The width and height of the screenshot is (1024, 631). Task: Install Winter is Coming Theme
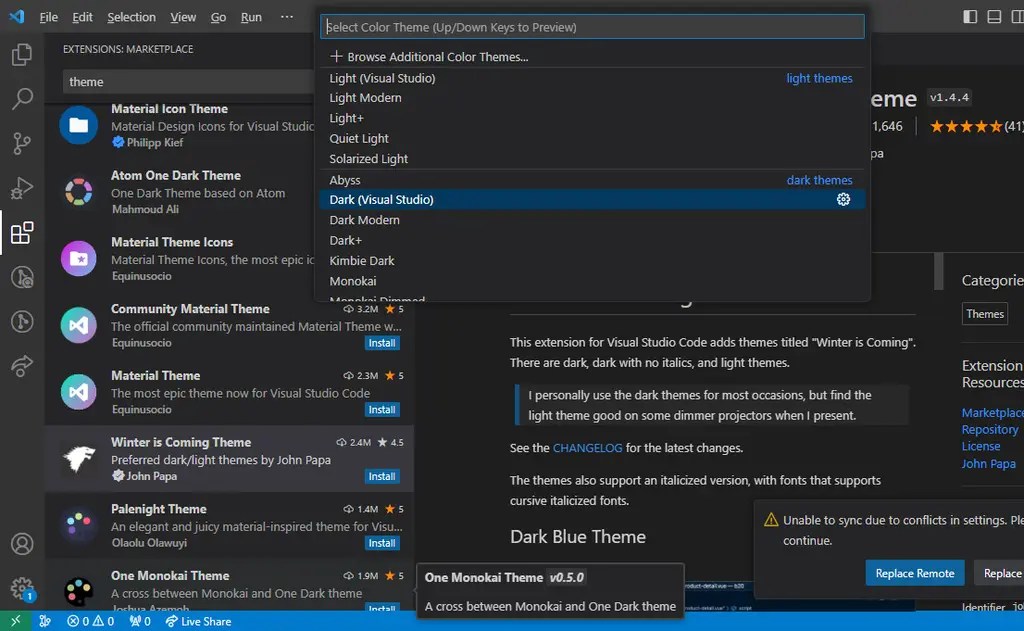[382, 476]
